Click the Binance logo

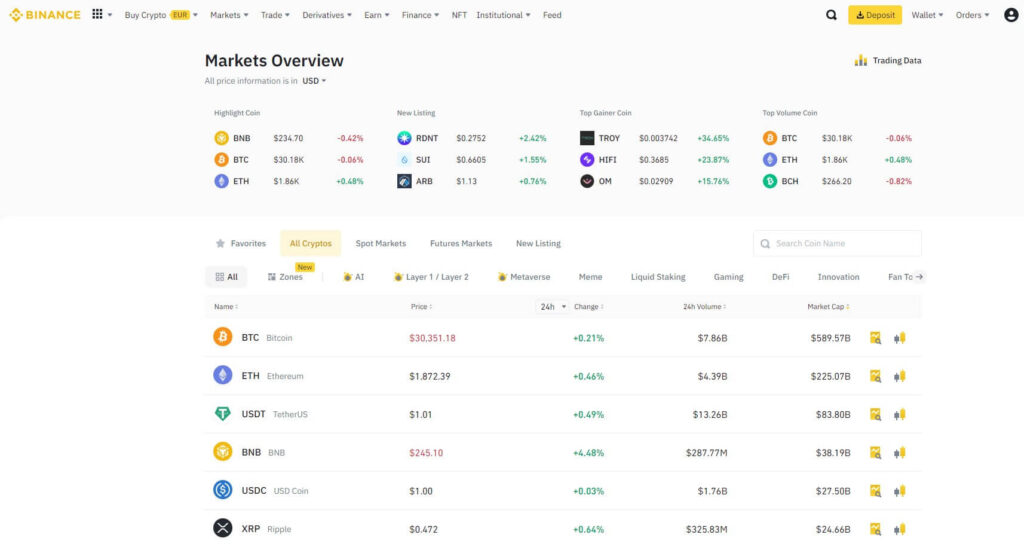(x=45, y=14)
